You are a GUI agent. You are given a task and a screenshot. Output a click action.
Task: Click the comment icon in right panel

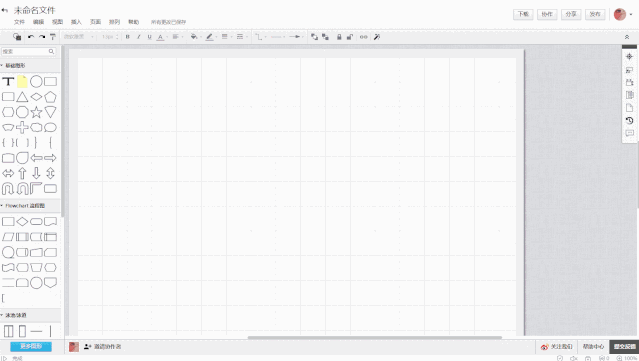pos(629,133)
